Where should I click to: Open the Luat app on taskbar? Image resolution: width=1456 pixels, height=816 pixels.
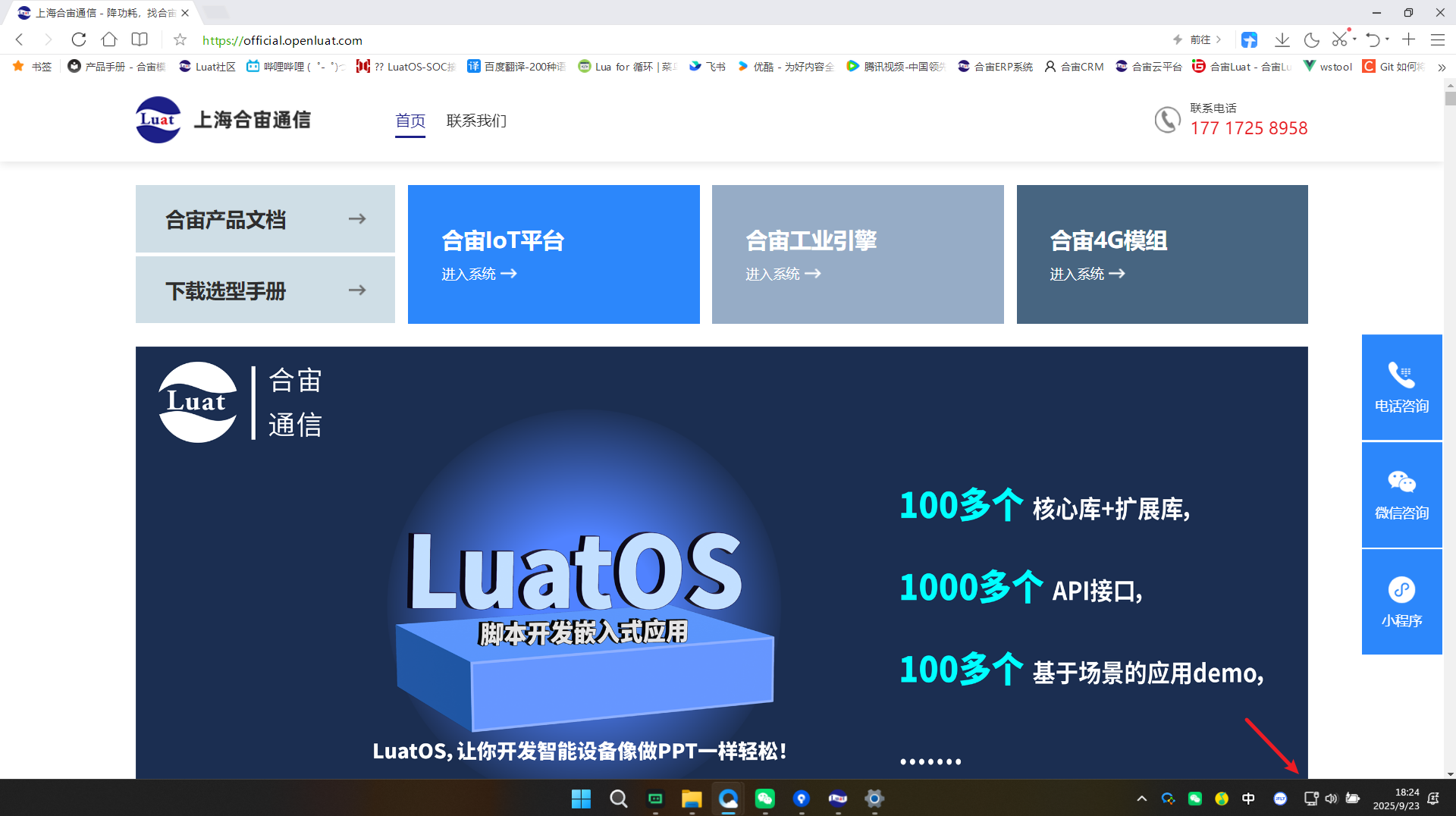[x=838, y=798]
